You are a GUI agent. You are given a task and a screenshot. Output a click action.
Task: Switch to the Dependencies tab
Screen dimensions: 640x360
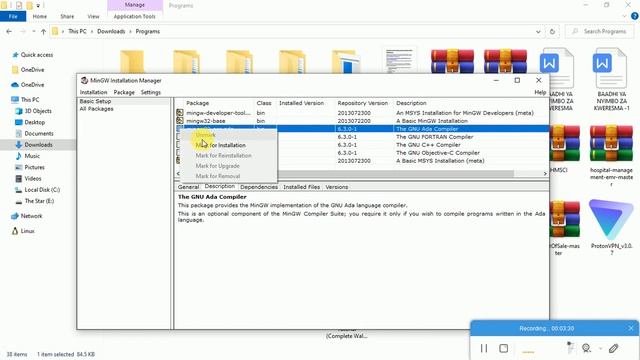259,187
